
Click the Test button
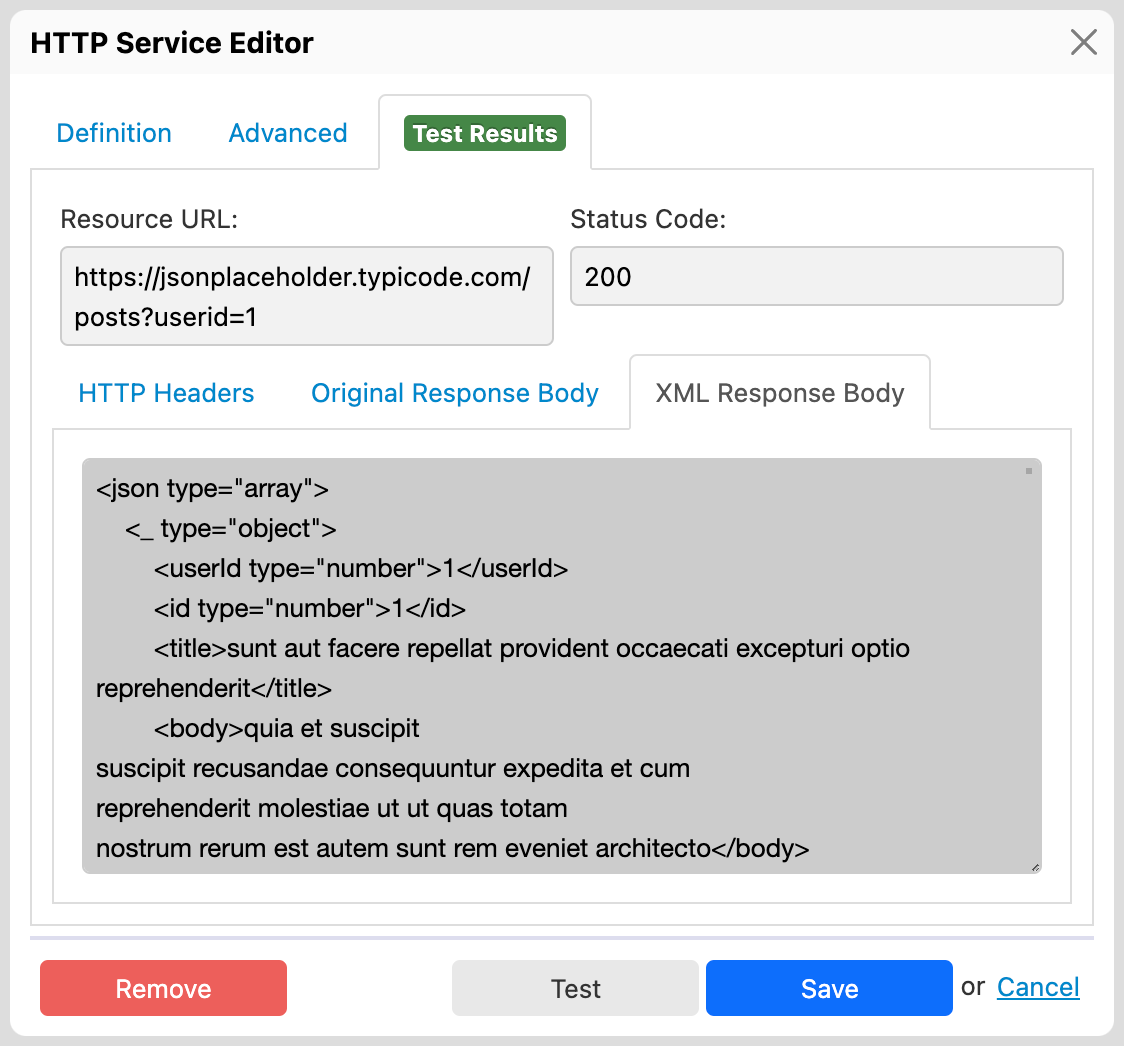[575, 988]
